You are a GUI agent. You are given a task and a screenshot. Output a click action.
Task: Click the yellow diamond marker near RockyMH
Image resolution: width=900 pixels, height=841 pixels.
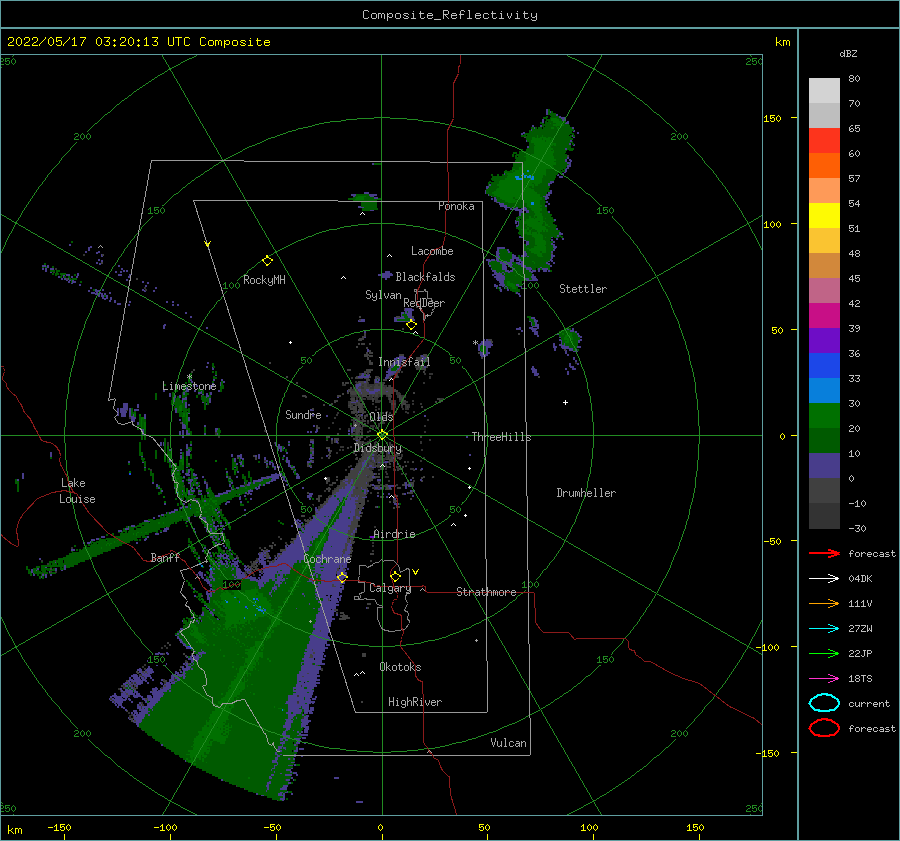click(x=267, y=261)
